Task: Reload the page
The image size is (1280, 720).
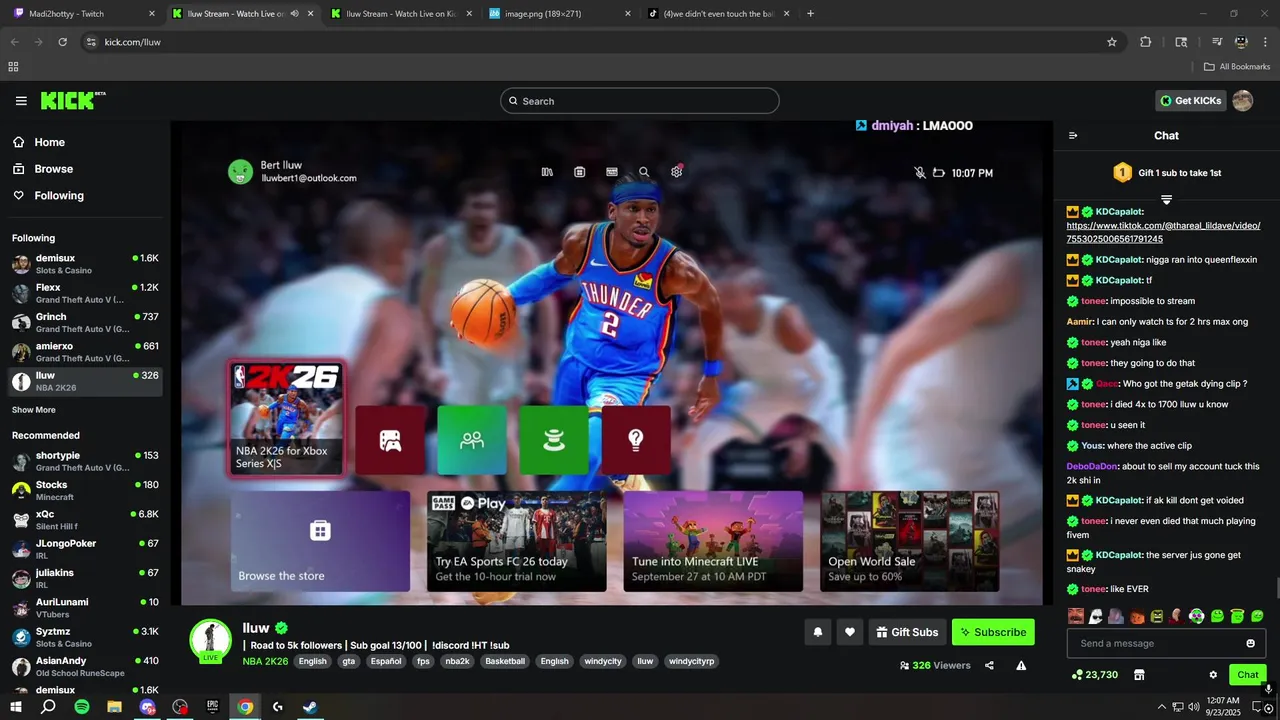Action: (62, 42)
